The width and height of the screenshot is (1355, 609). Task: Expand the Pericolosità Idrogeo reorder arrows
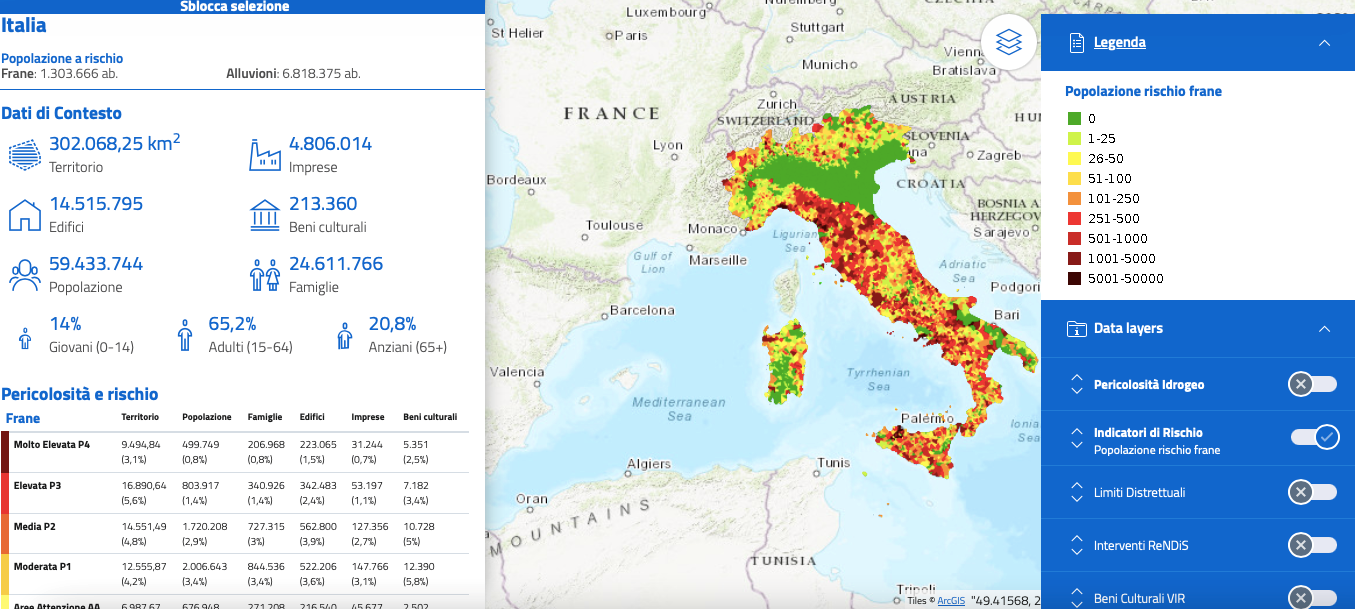(x=1076, y=385)
